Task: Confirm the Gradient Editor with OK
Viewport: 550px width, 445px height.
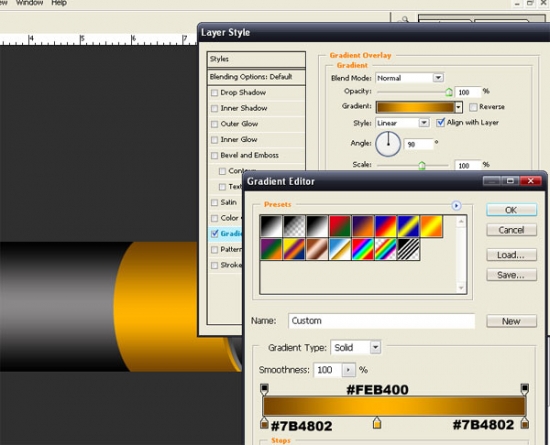Action: (511, 210)
